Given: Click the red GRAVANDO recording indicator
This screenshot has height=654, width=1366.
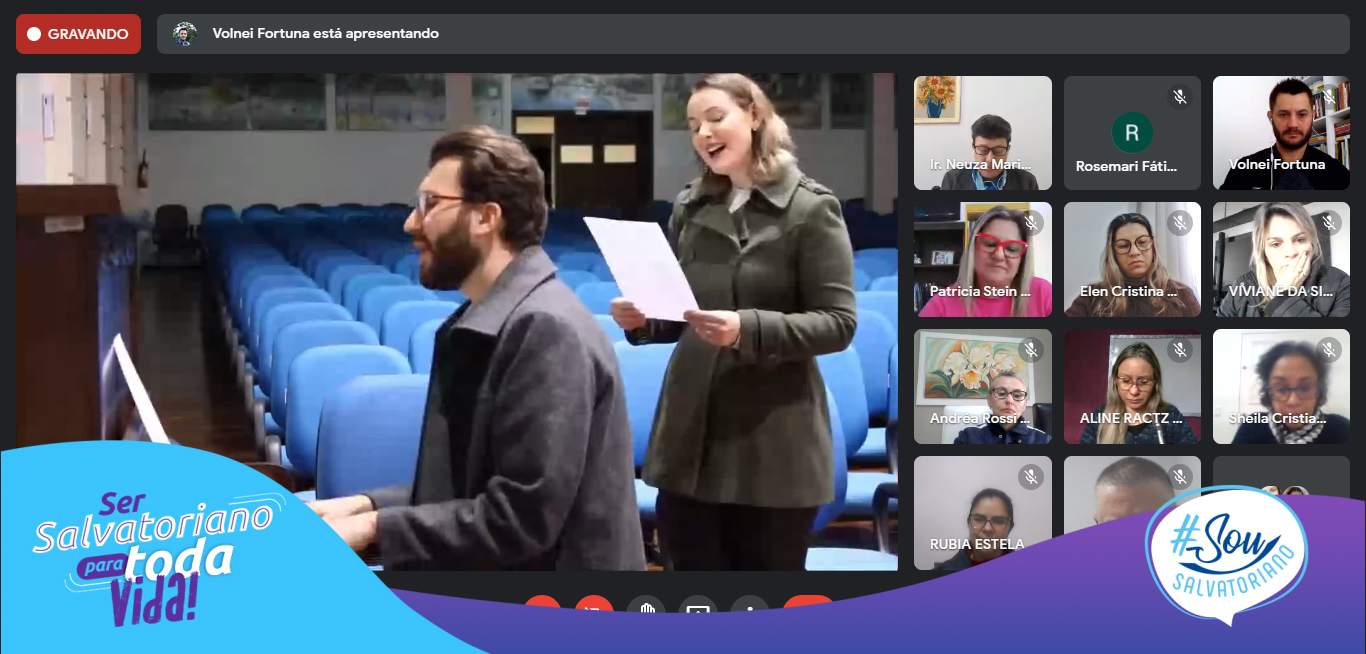Looking at the screenshot, I should (78, 34).
